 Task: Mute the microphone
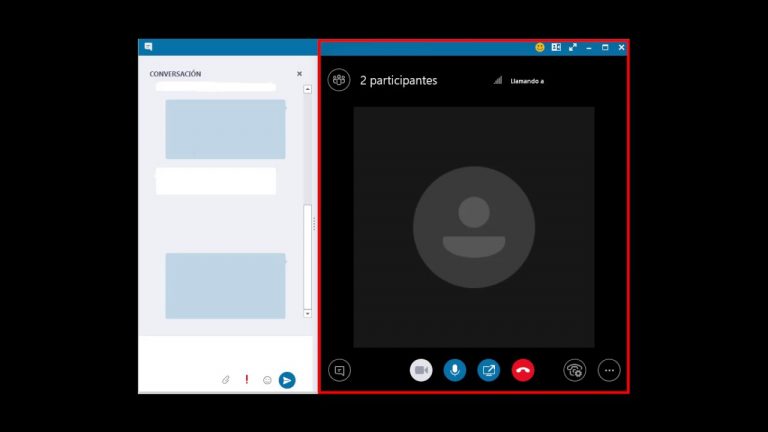coord(455,370)
